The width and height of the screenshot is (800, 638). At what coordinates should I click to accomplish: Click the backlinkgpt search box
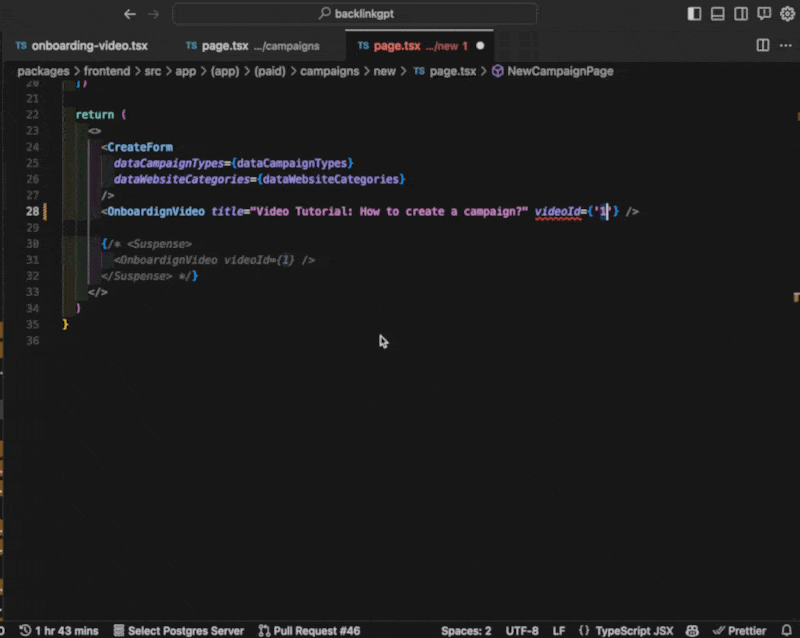[x=355, y=14]
